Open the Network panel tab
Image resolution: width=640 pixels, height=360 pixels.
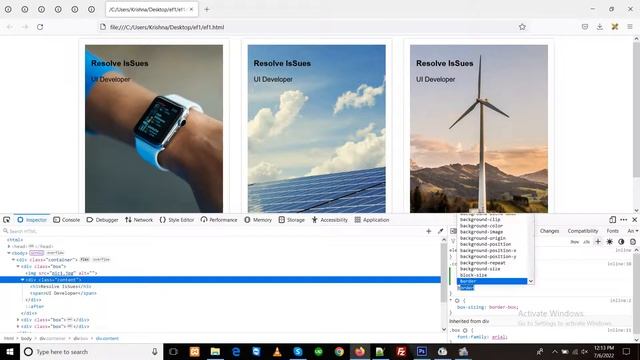[x=139, y=220]
